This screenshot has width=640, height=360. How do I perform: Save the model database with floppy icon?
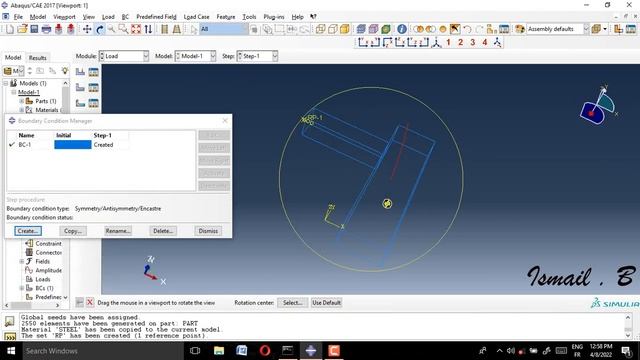[x=34, y=29]
